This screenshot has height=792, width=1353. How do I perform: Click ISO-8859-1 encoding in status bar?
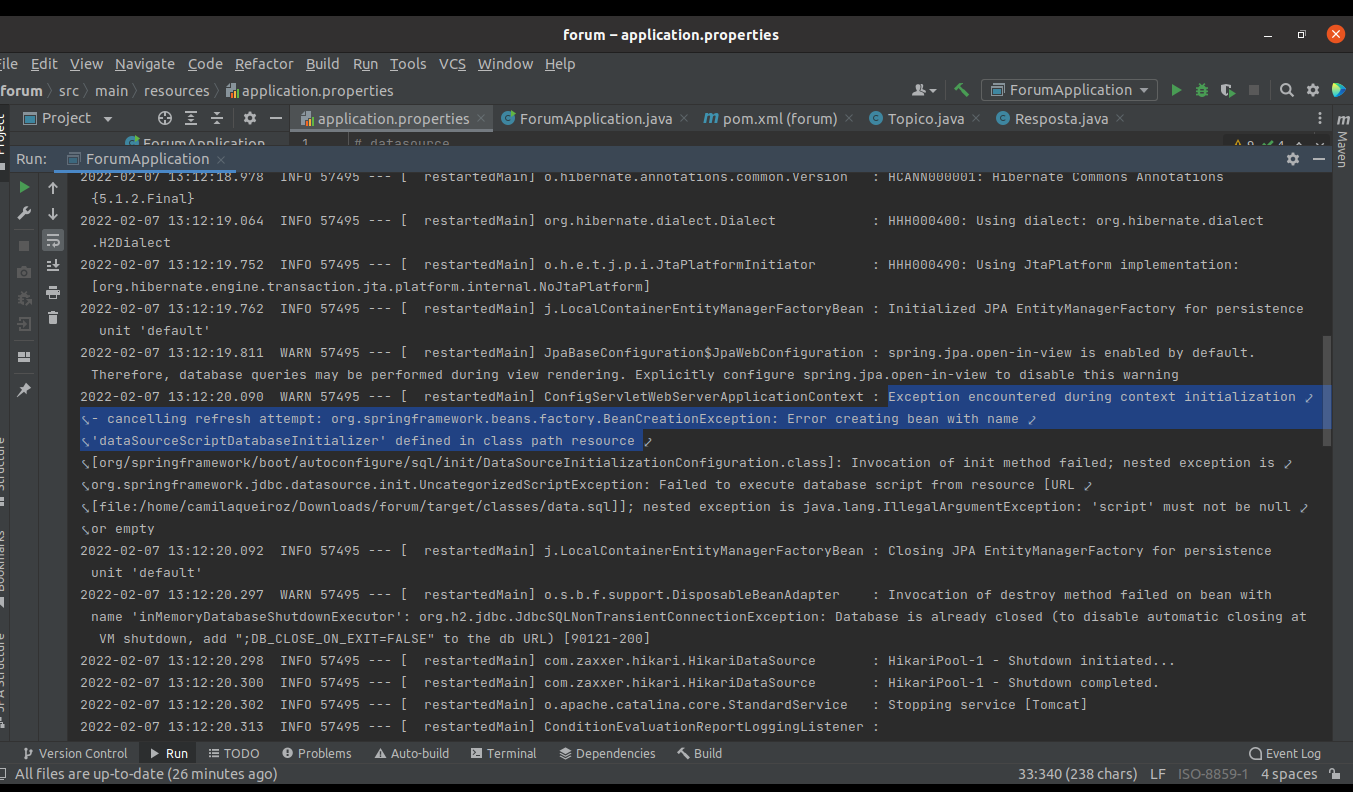click(1213, 774)
